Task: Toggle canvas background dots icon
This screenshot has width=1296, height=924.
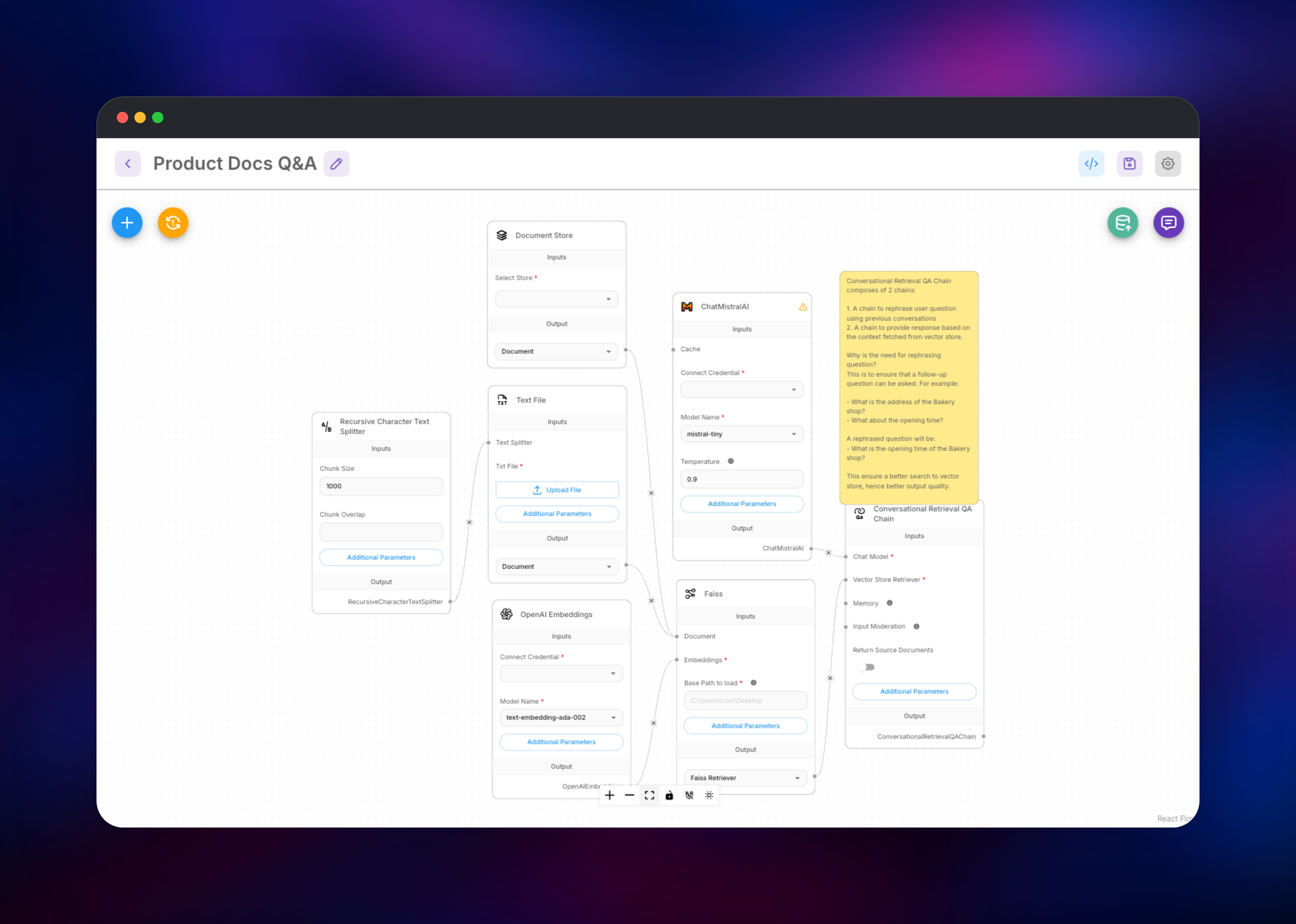Action: pyautogui.click(x=709, y=795)
